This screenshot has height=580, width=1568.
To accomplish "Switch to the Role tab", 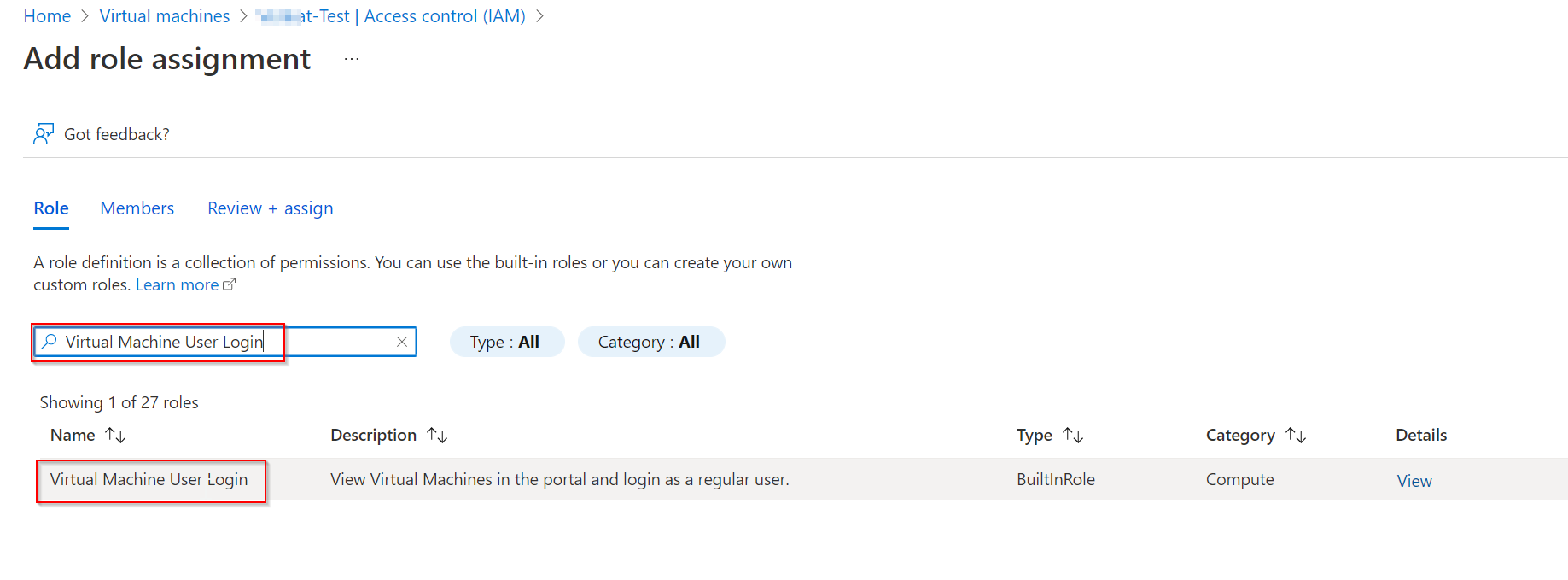I will [51, 208].
